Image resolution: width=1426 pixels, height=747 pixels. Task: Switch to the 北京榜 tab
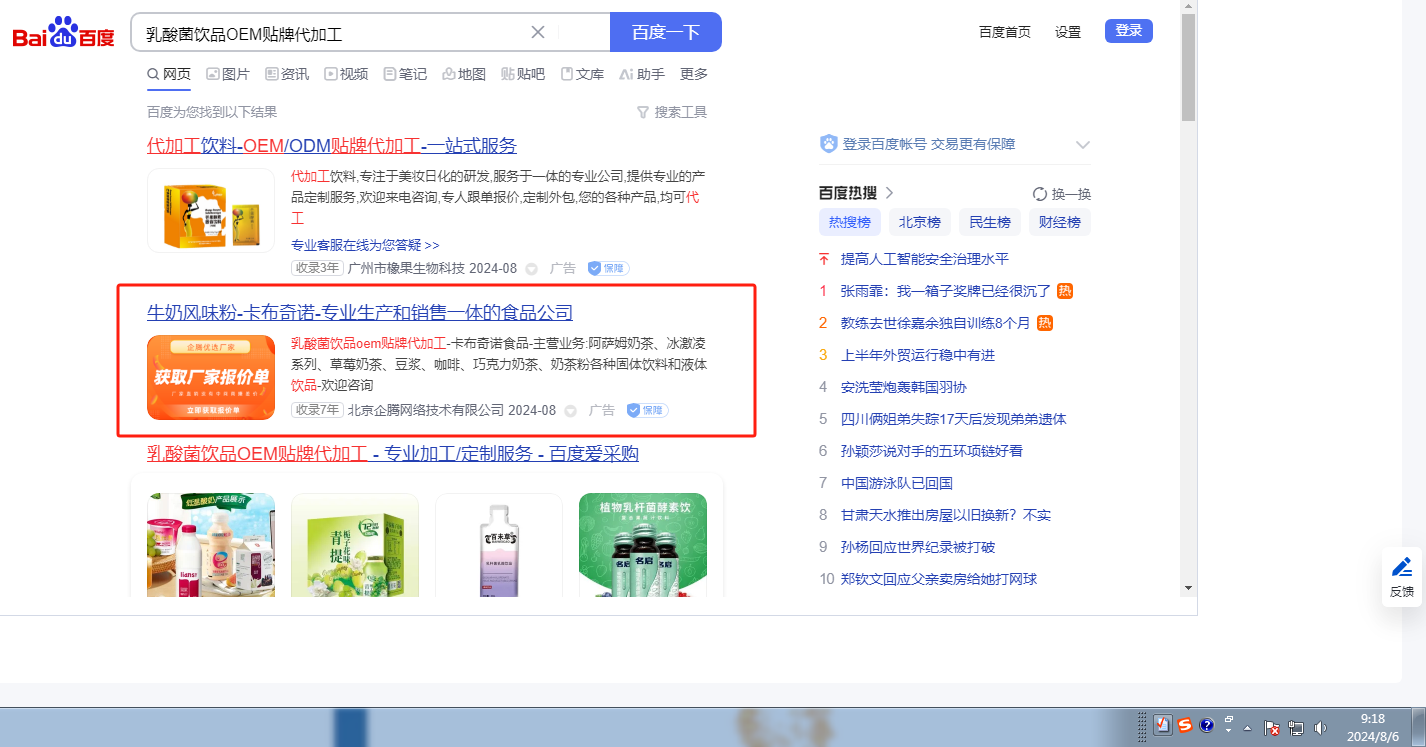(x=920, y=222)
